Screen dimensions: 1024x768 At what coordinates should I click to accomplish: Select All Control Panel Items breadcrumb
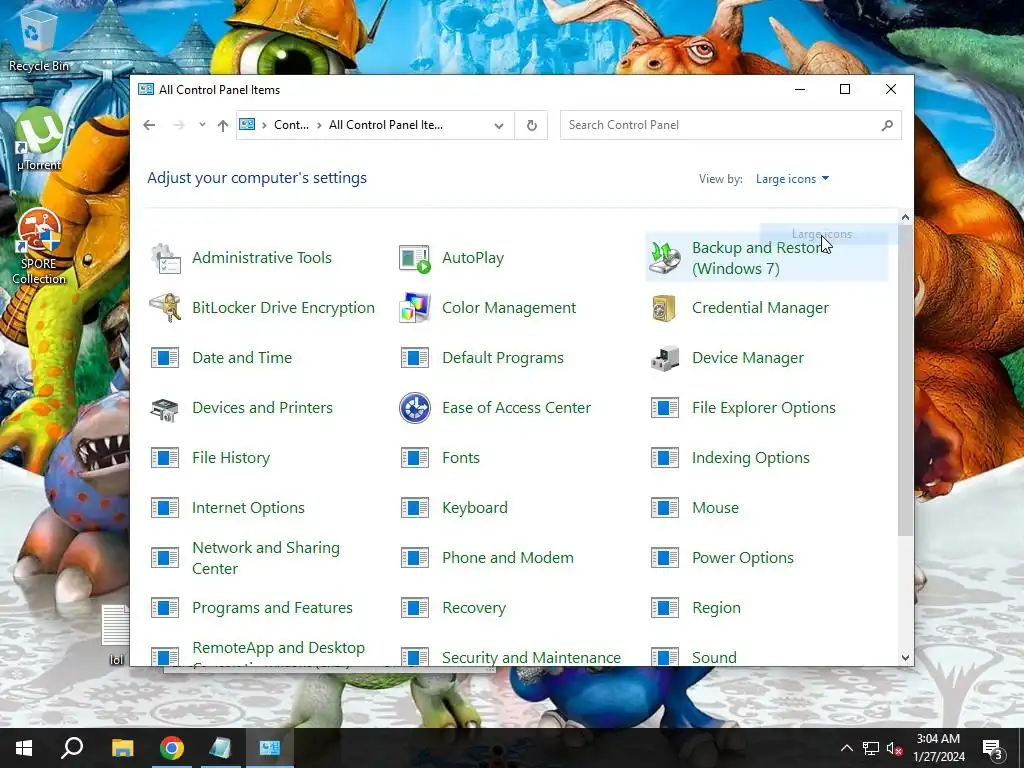[x=386, y=125]
